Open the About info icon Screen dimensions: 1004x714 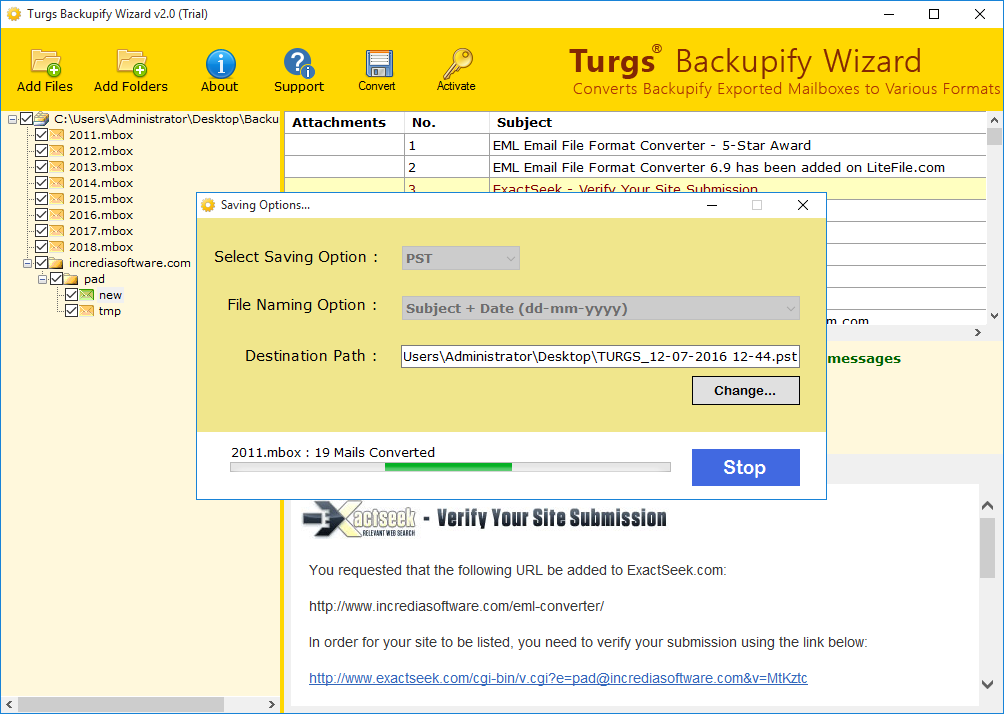(x=220, y=63)
